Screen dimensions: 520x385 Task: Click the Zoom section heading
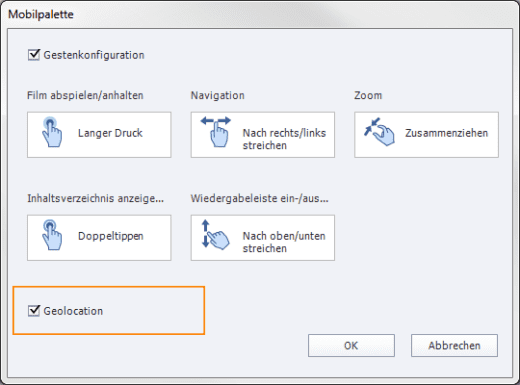click(x=368, y=95)
